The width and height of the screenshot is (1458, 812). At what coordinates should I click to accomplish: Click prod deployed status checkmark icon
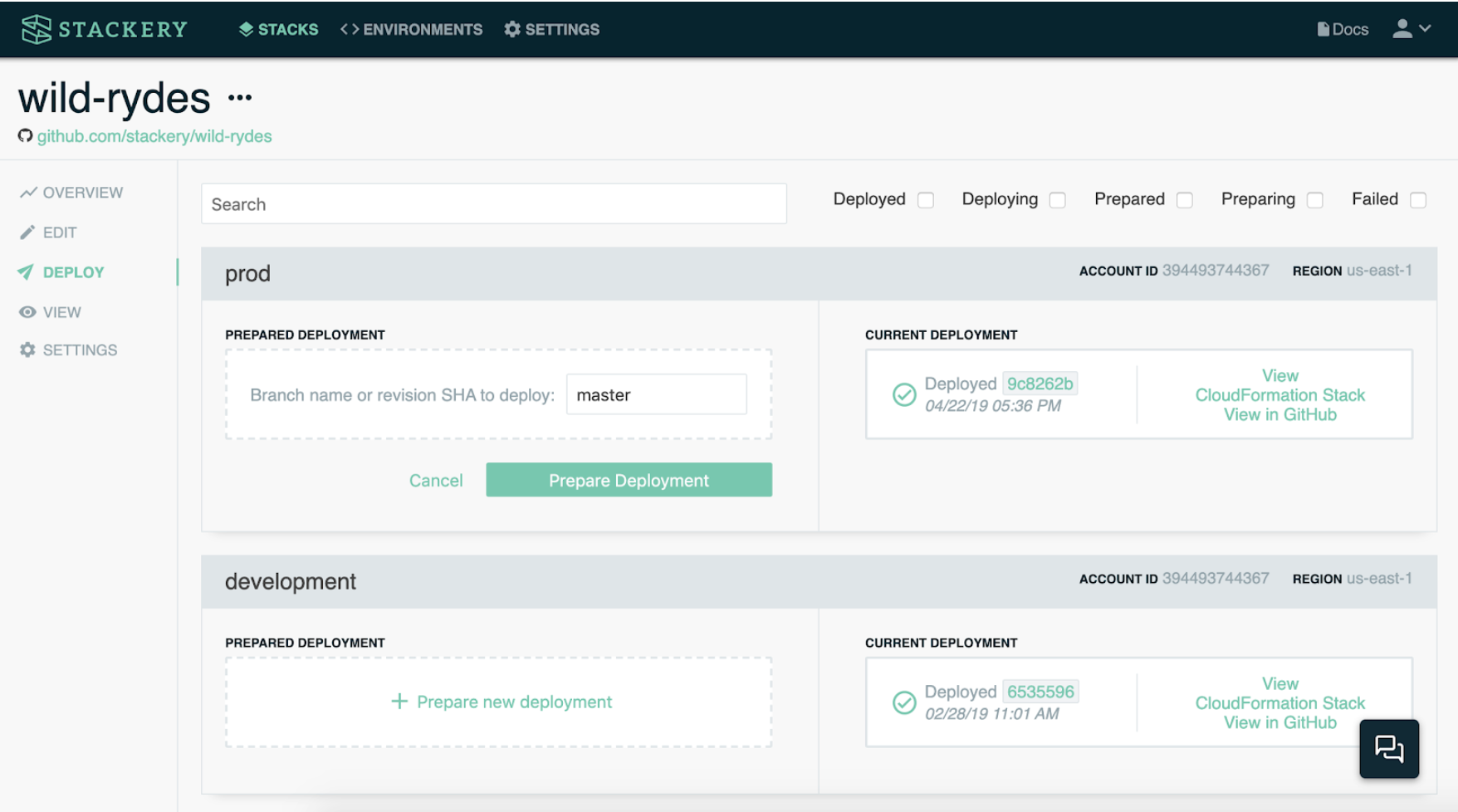point(904,394)
